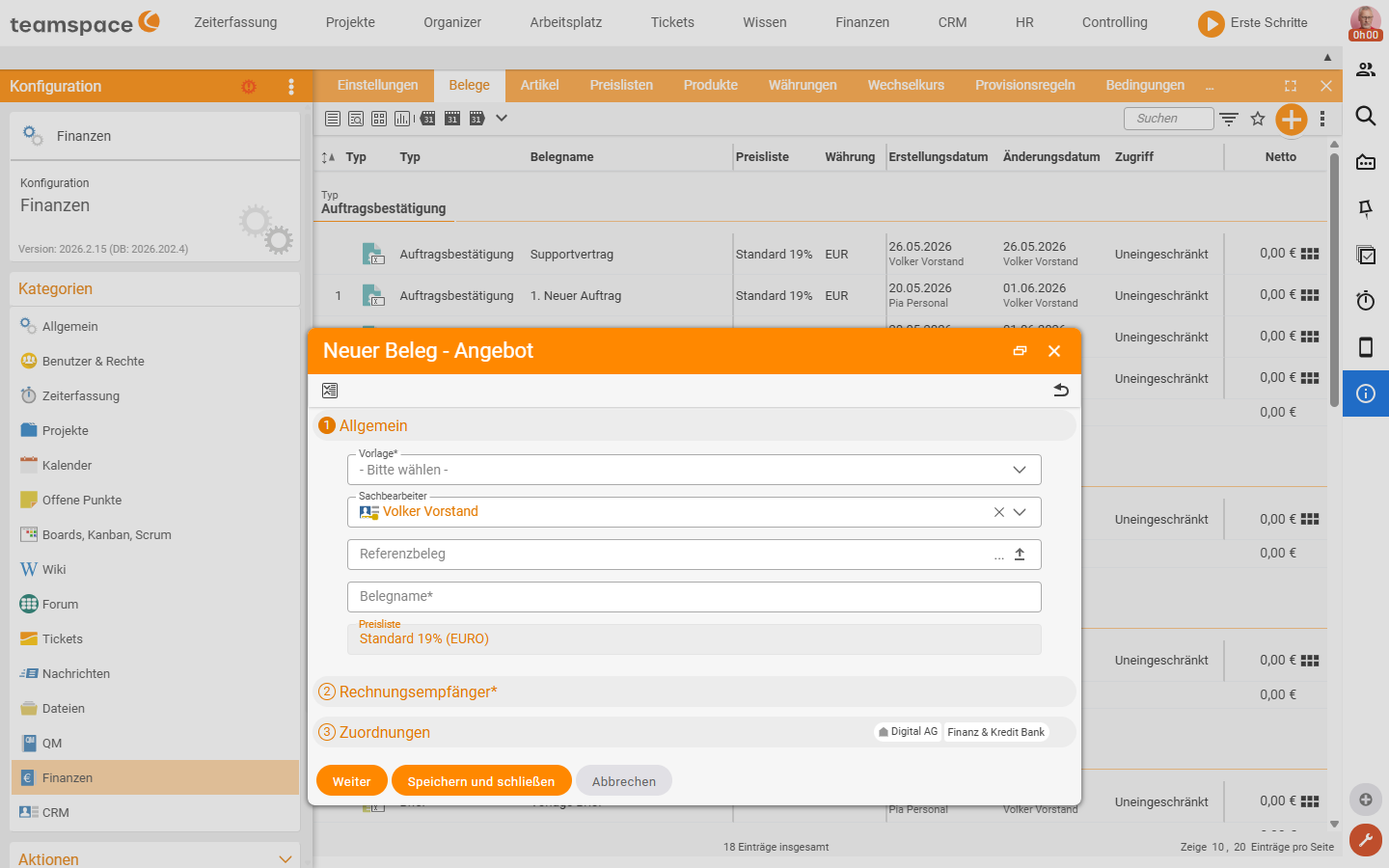This screenshot has width=1389, height=868.
Task: Toggle the sort arrow on first Typ column
Action: tap(329, 157)
